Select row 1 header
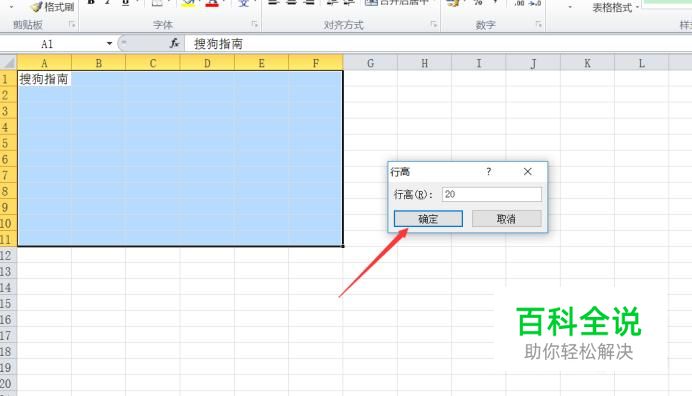 (8, 79)
